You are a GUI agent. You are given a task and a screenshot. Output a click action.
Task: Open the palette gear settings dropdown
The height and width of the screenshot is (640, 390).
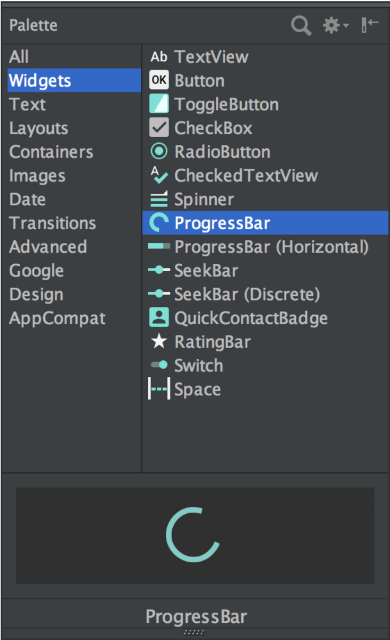pos(335,25)
